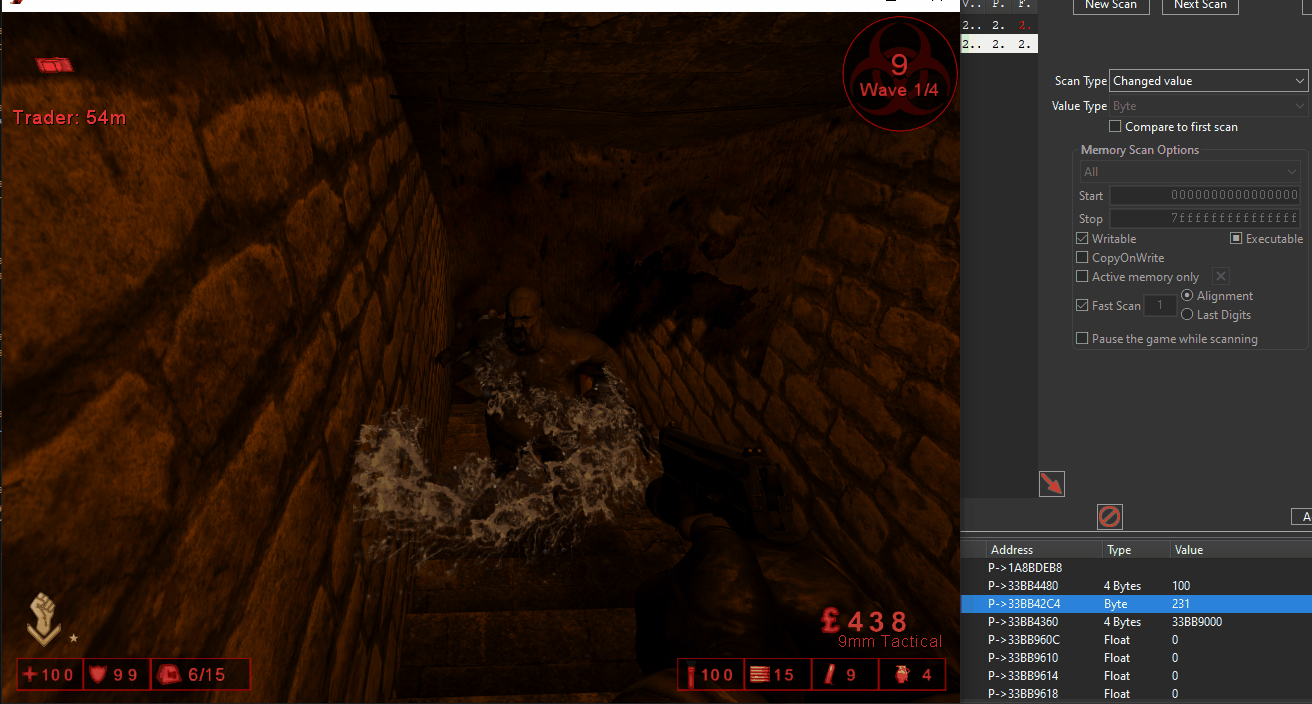The height and width of the screenshot is (704, 1312).
Task: Click the red no-entry clear list icon
Action: [x=1110, y=516]
